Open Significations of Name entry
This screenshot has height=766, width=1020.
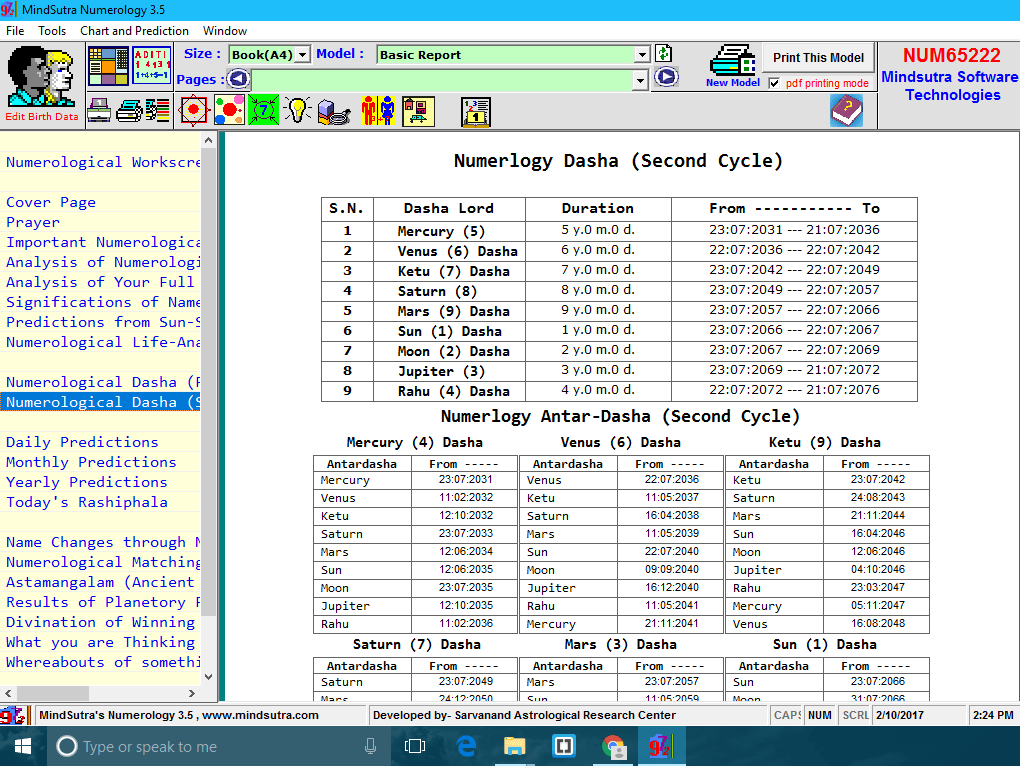coord(103,302)
